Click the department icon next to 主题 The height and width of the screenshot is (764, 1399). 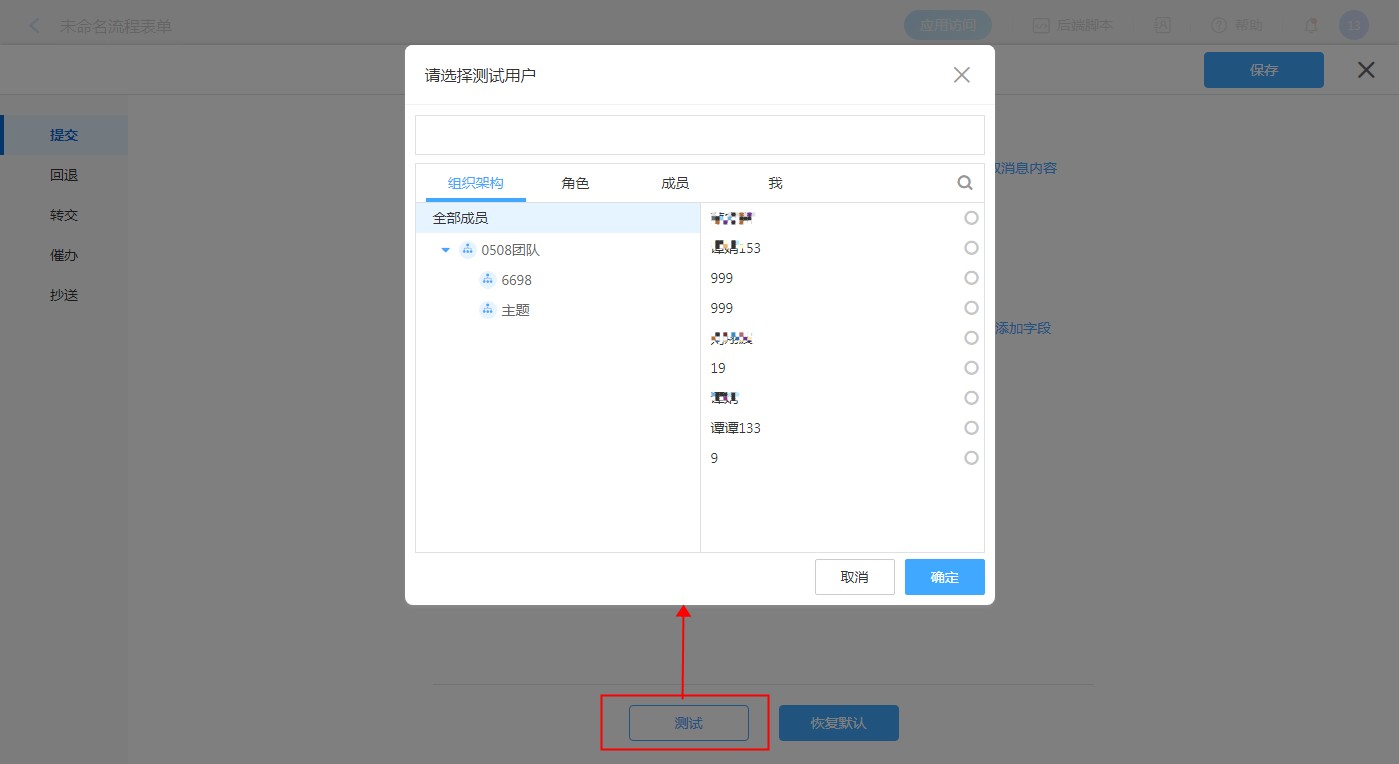tap(488, 310)
